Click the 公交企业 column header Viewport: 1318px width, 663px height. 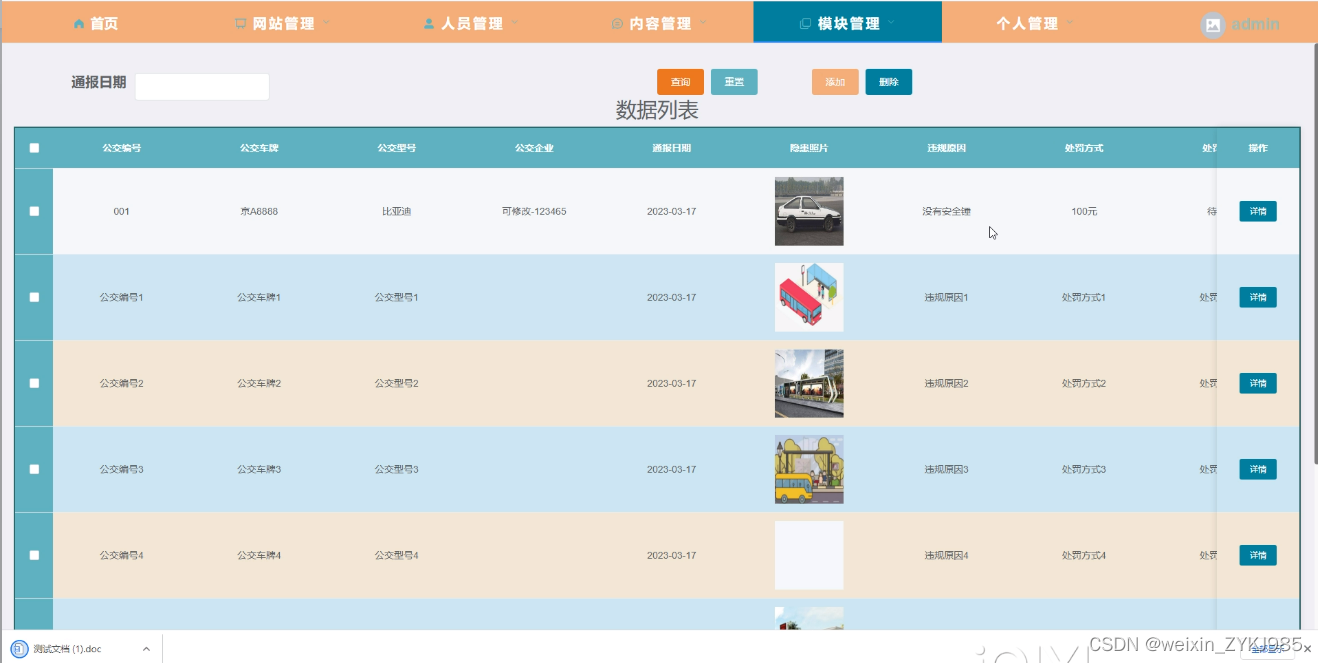coord(534,148)
